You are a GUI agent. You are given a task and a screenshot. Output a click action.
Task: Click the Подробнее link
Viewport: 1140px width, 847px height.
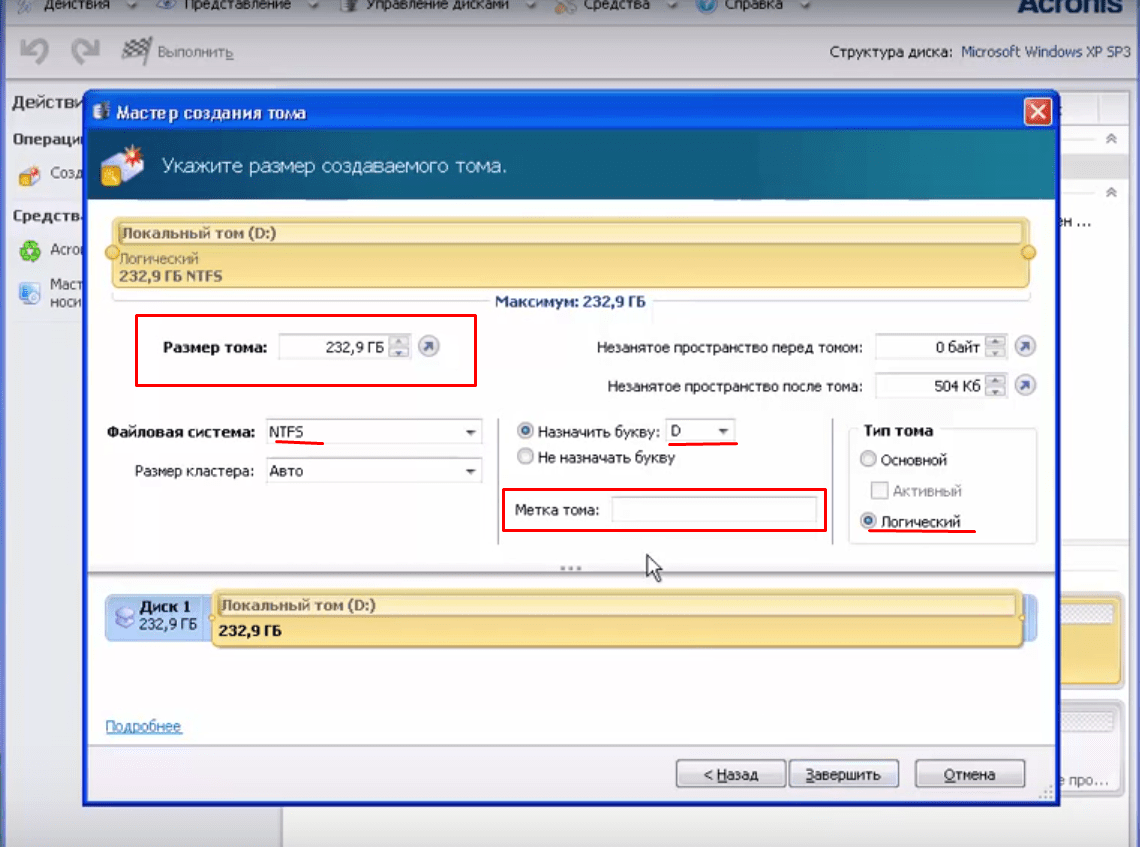(x=143, y=727)
